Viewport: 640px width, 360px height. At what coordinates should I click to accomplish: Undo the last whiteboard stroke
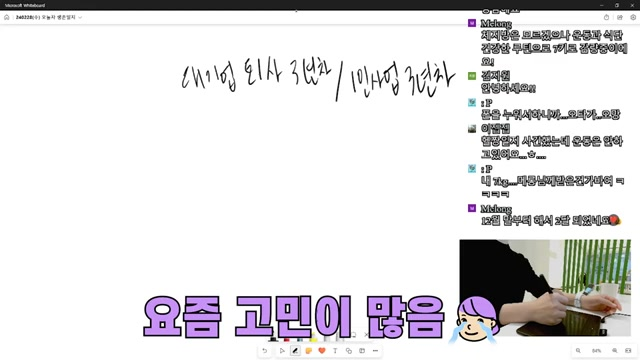tap(264, 351)
